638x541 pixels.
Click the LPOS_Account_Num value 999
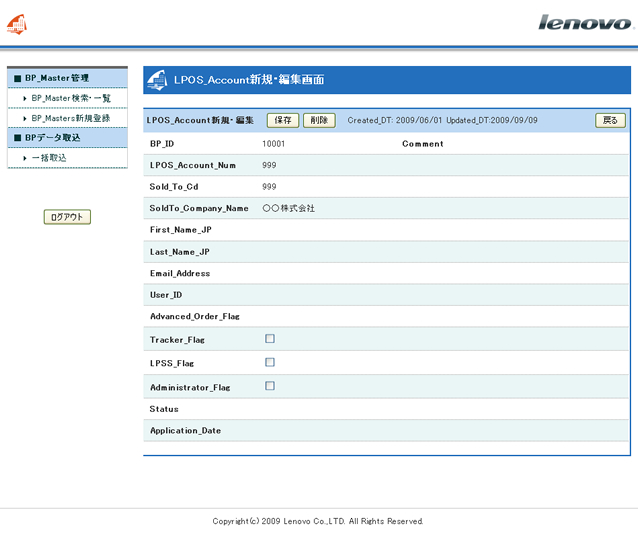pyautogui.click(x=269, y=166)
